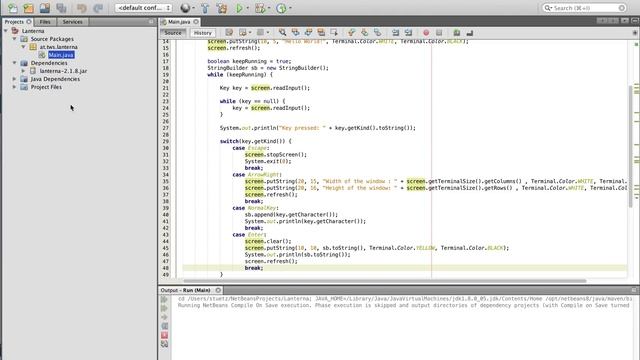Click the New Project icon
The width and height of the screenshot is (640, 360).
tap(29, 8)
